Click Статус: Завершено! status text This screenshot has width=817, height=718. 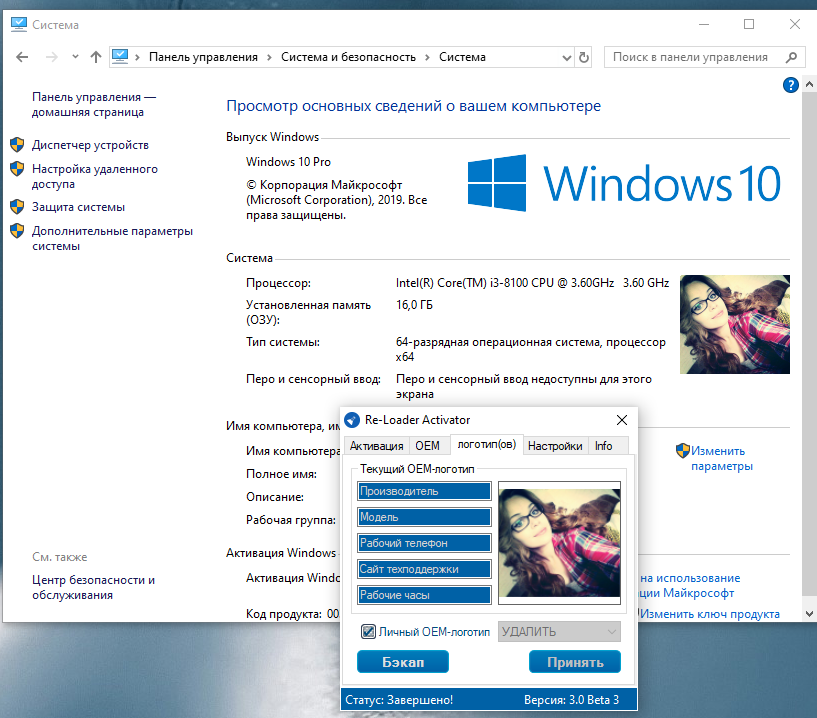point(399,700)
